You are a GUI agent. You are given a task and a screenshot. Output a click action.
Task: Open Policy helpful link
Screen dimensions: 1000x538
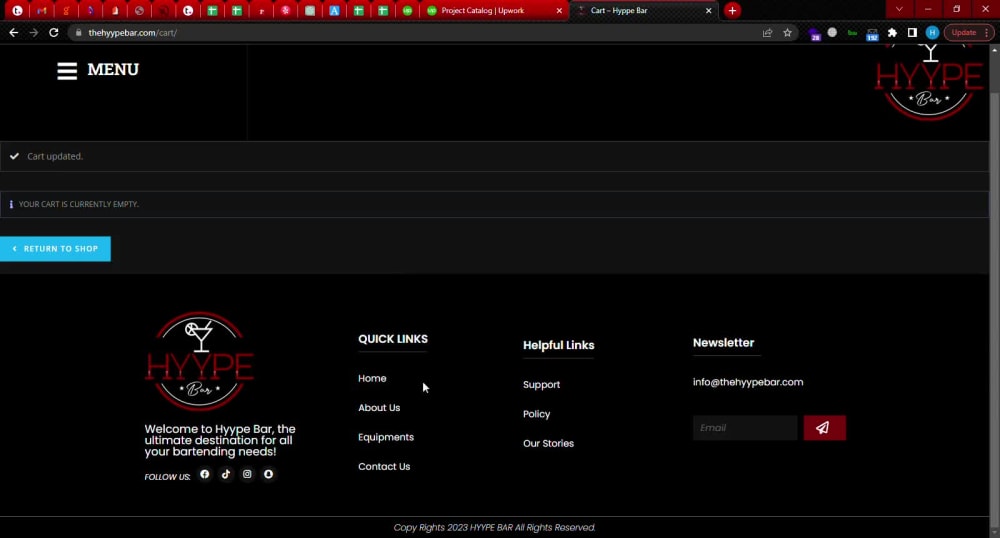coord(536,414)
